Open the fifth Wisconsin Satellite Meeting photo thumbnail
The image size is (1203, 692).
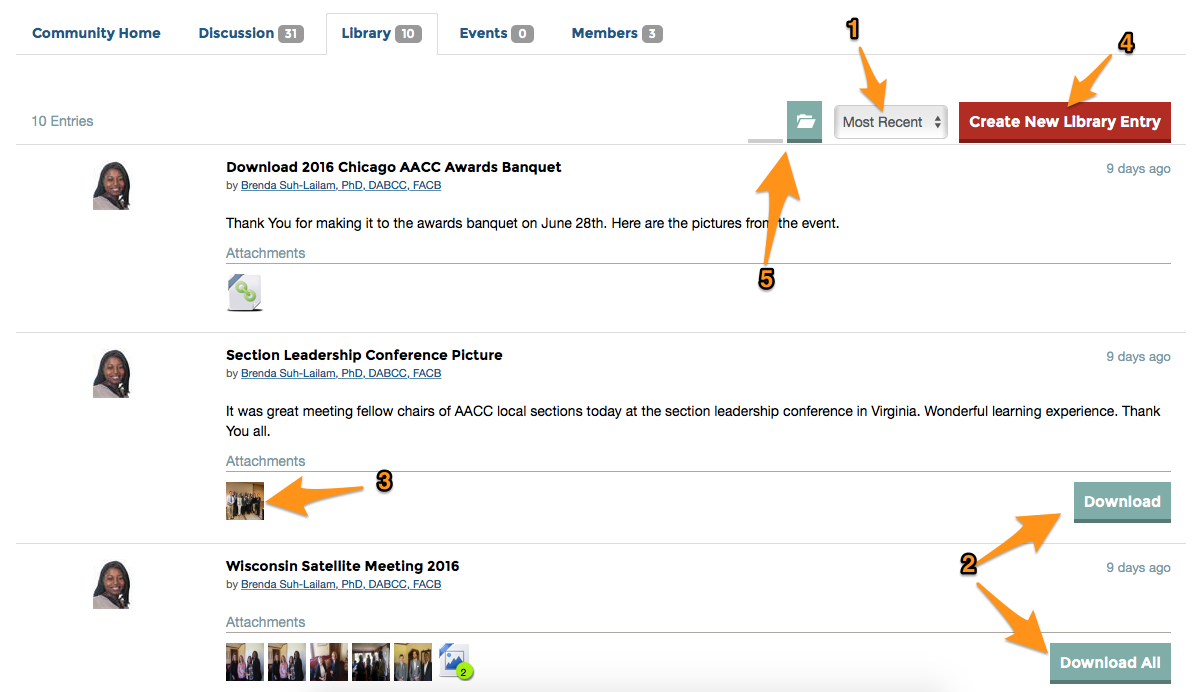(413, 662)
